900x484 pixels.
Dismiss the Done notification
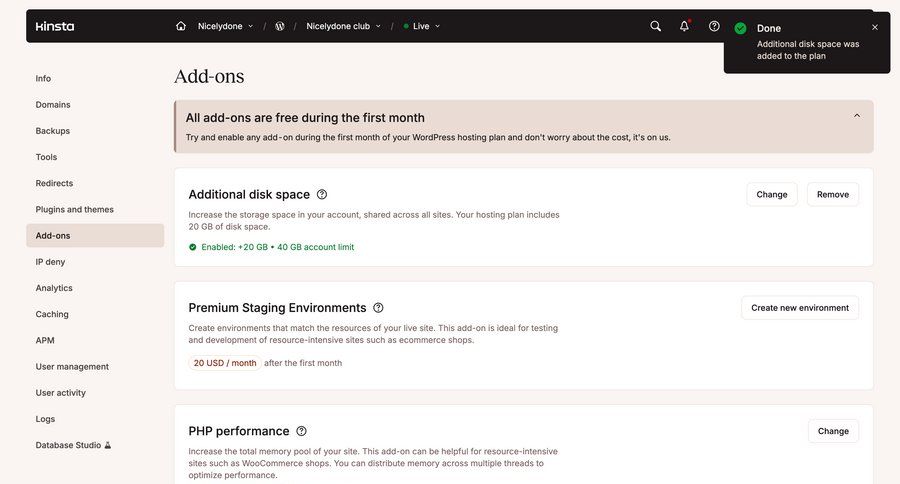click(875, 27)
